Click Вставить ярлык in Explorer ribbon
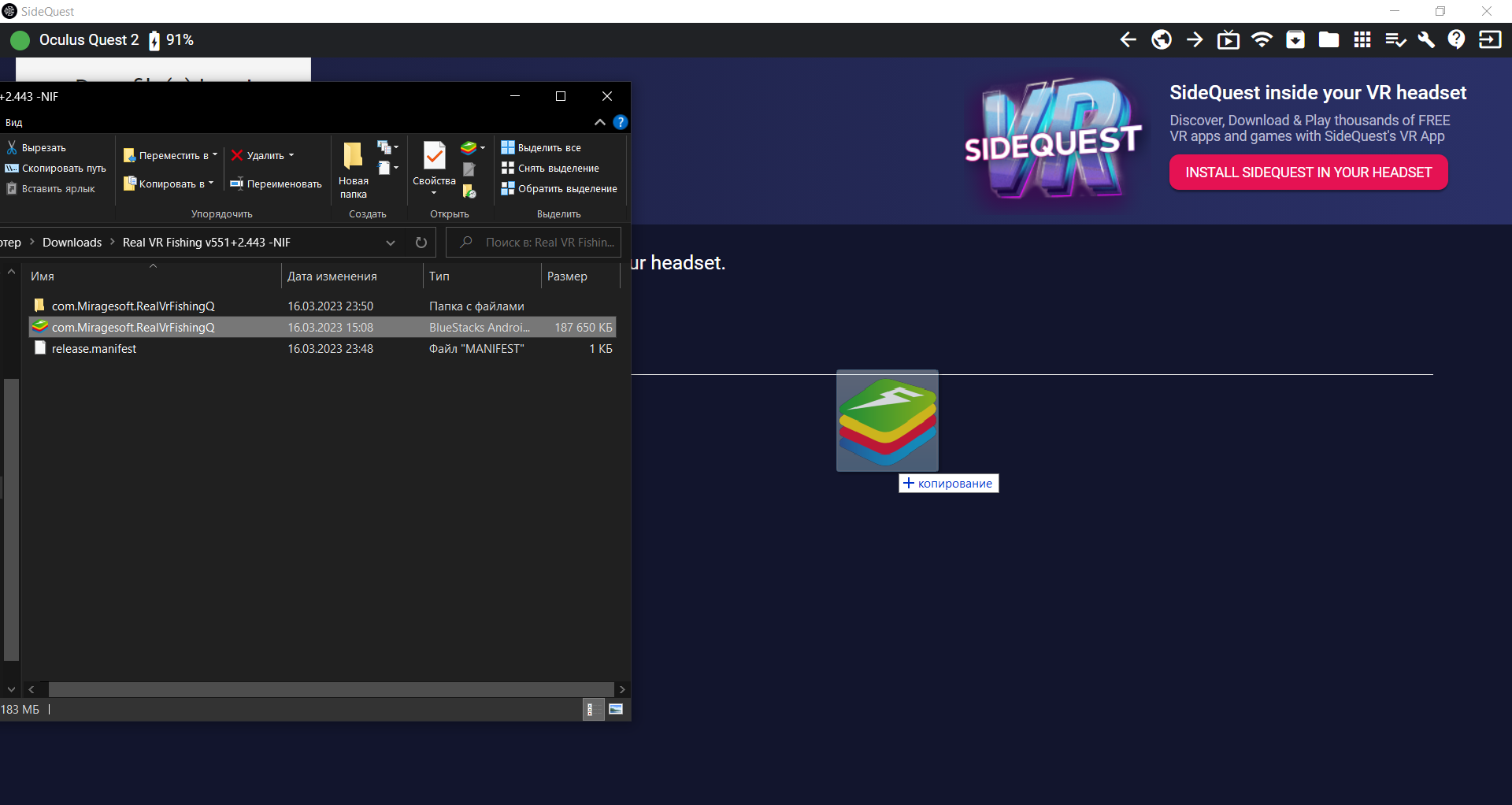Screen dimensions: 1512x805 tap(50, 188)
